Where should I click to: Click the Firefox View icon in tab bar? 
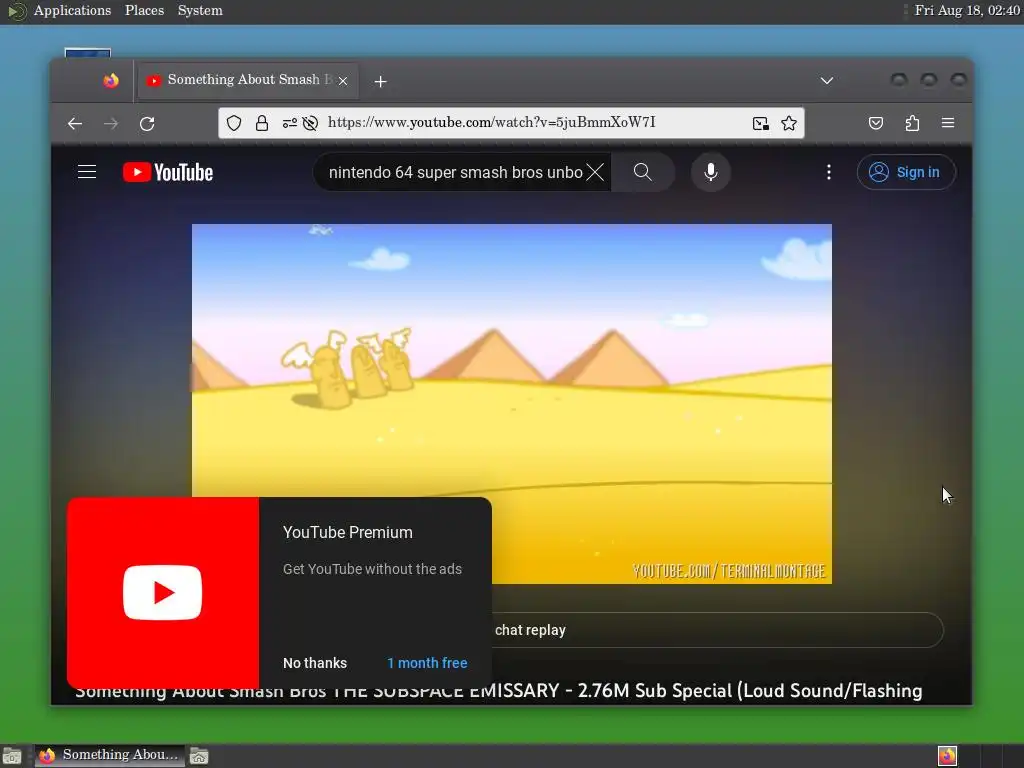(111, 80)
